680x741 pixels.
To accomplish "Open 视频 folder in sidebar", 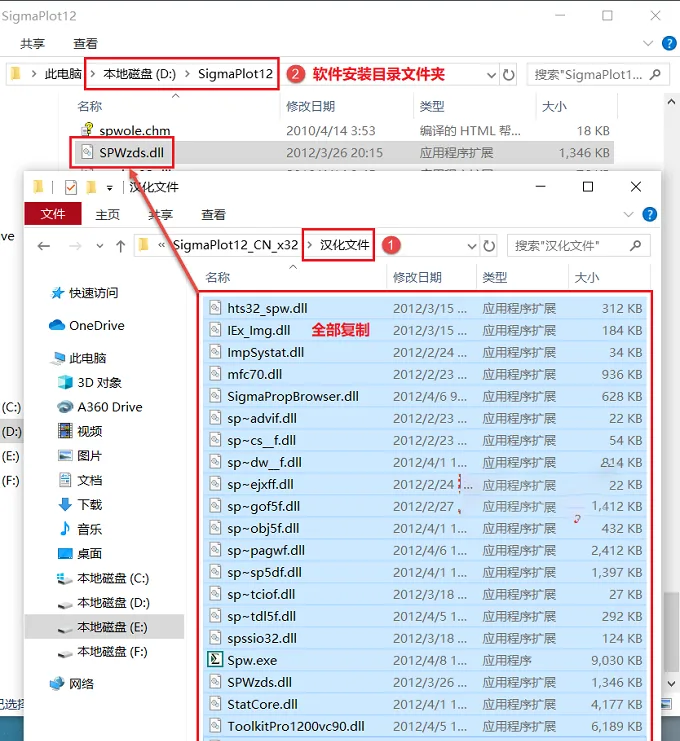I will (80, 431).
